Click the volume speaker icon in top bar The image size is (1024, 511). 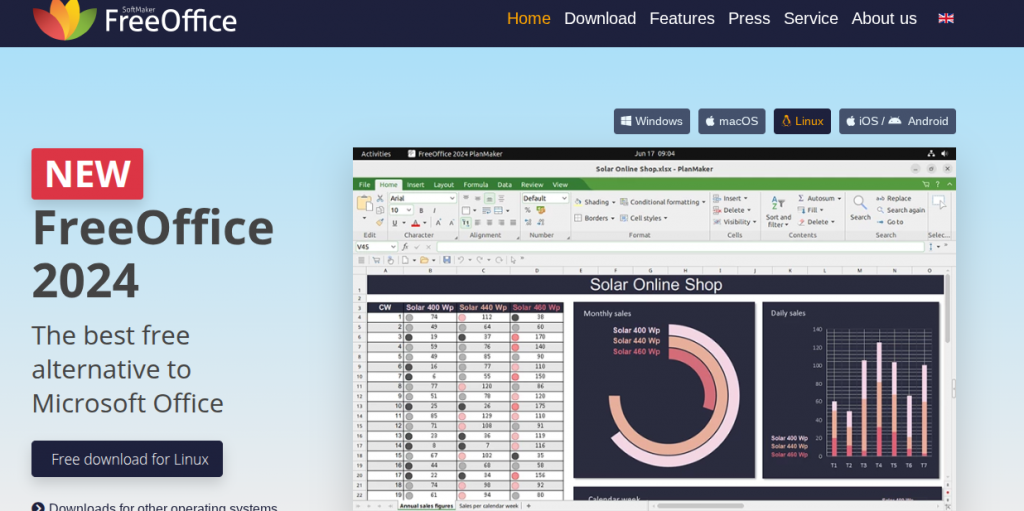pos(944,154)
